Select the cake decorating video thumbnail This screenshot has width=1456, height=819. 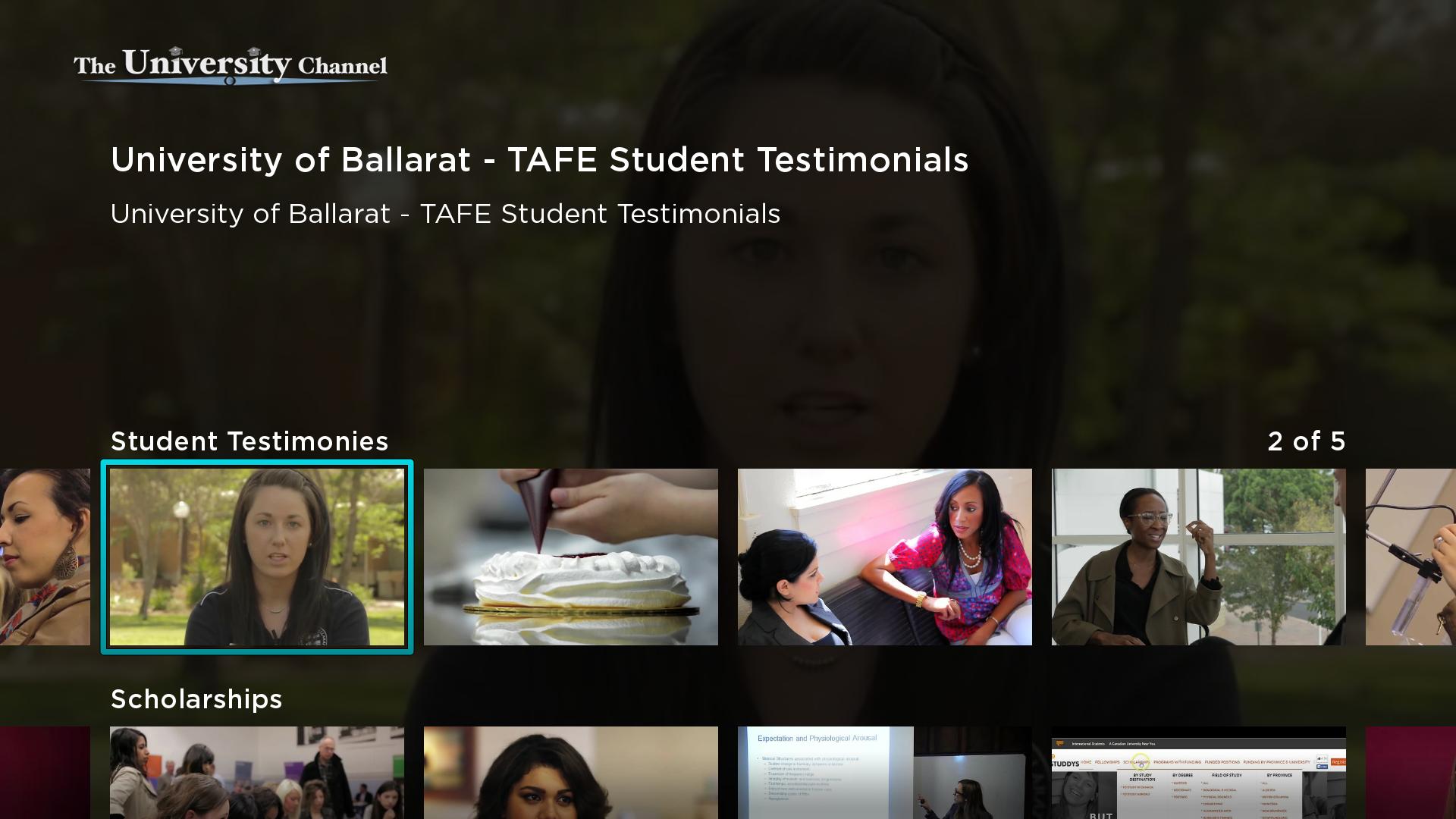571,557
